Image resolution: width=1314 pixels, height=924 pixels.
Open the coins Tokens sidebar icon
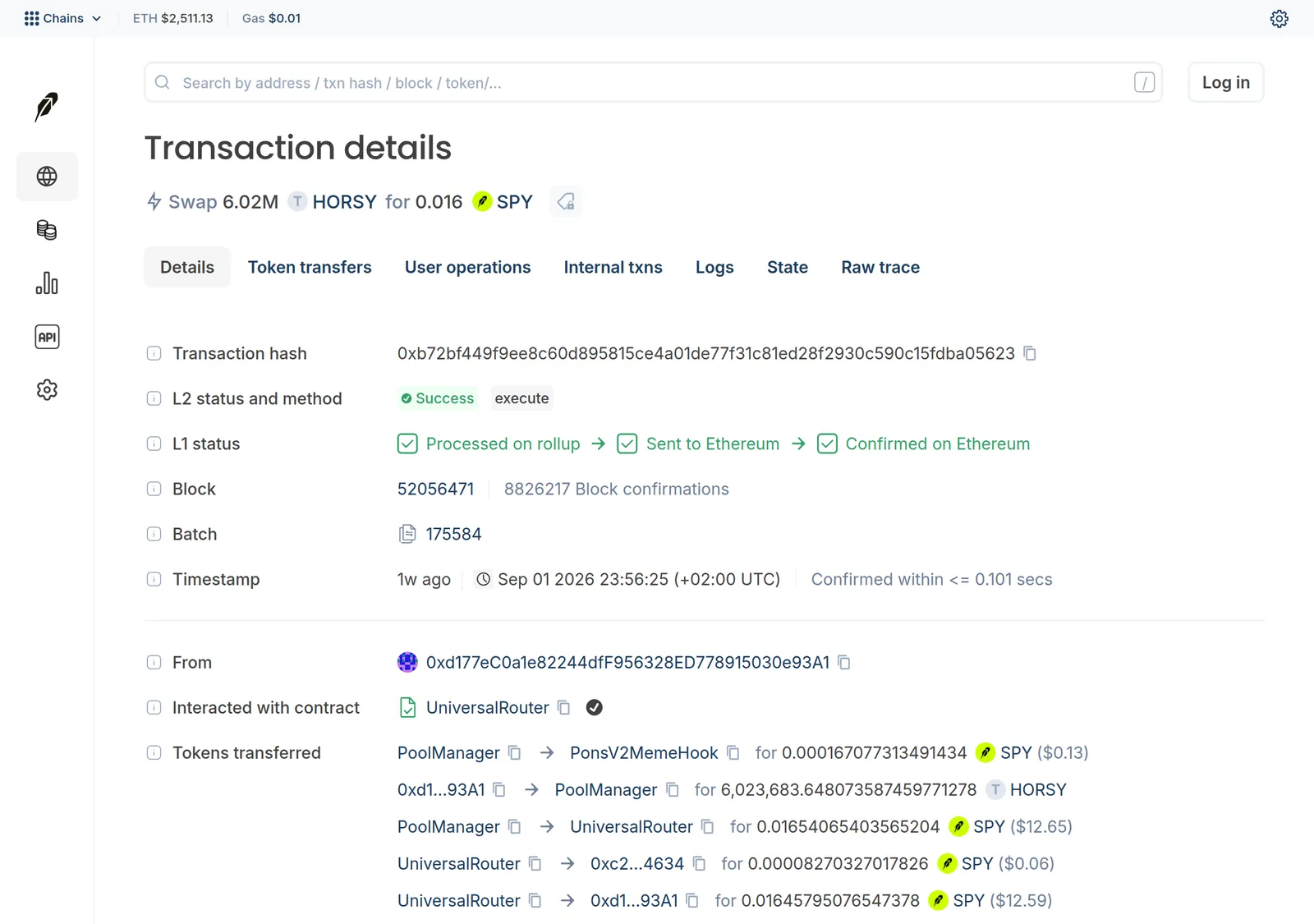47,230
